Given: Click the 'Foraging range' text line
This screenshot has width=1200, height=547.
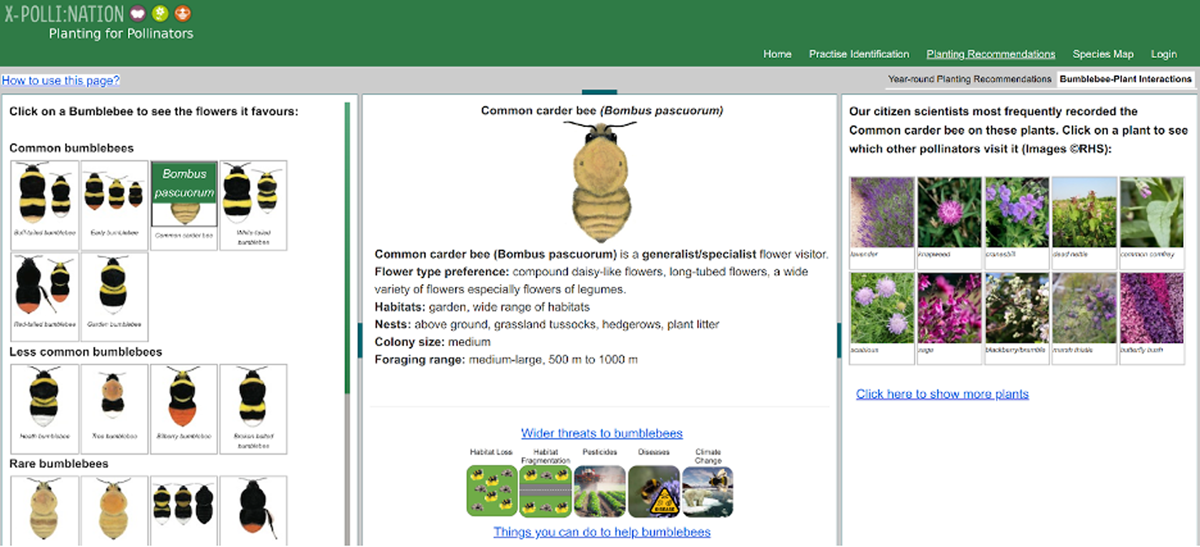Looking at the screenshot, I should 506,360.
